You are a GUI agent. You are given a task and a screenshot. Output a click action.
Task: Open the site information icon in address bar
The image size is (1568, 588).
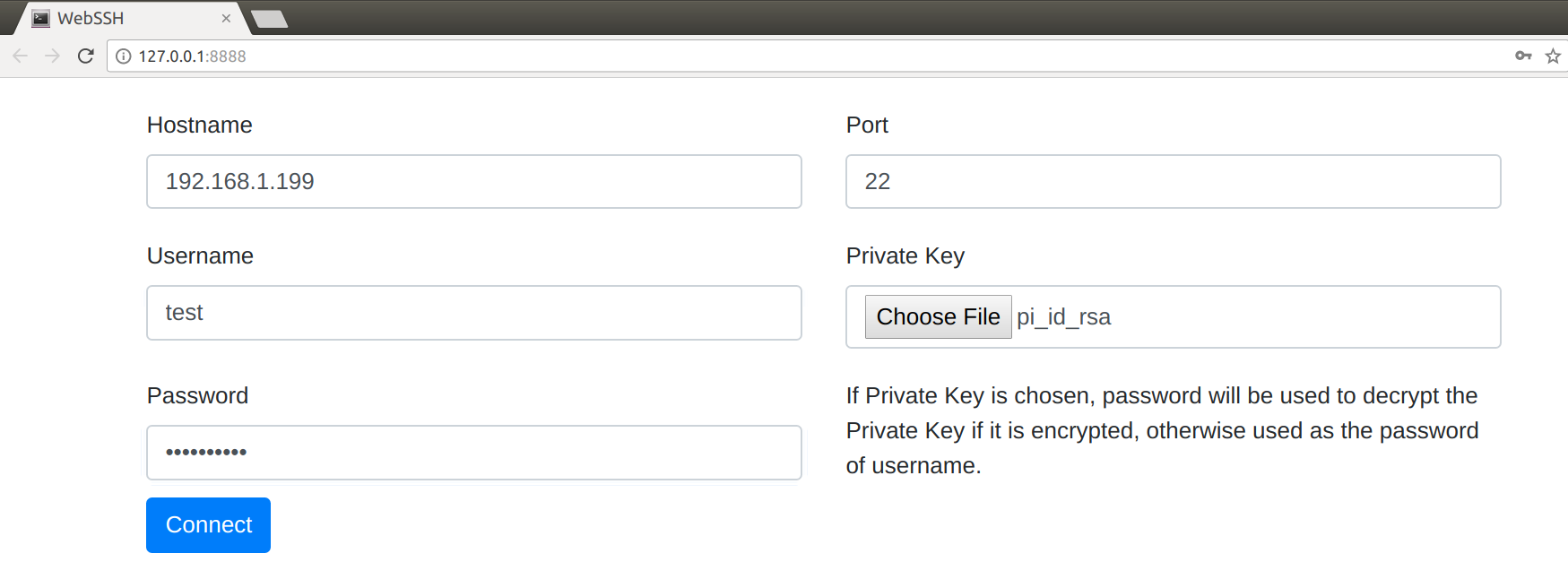coord(124,56)
